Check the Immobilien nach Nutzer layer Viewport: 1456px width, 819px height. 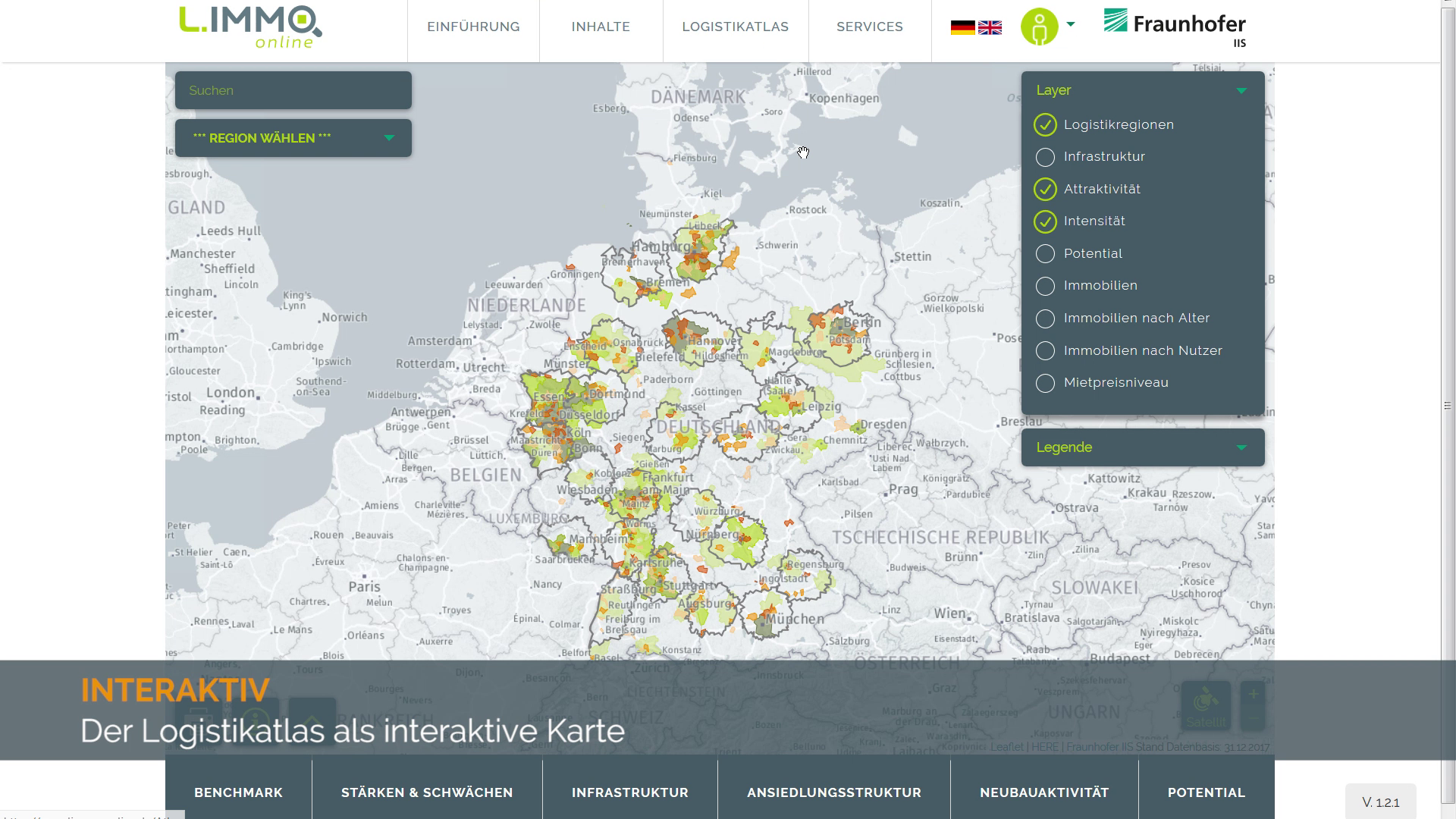click(1045, 351)
